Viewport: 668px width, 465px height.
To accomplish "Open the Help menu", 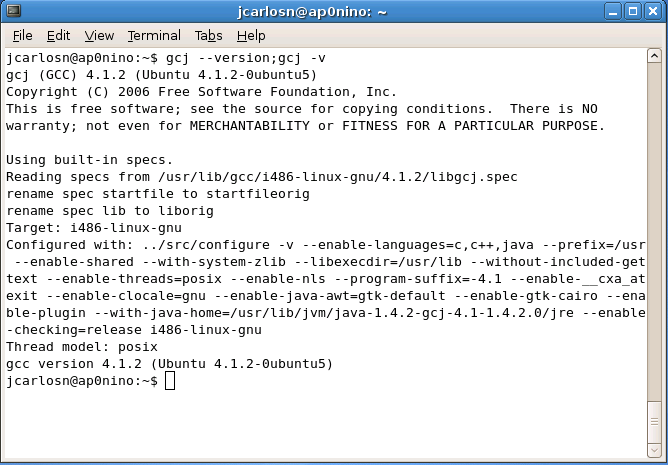I will pyautogui.click(x=252, y=35).
